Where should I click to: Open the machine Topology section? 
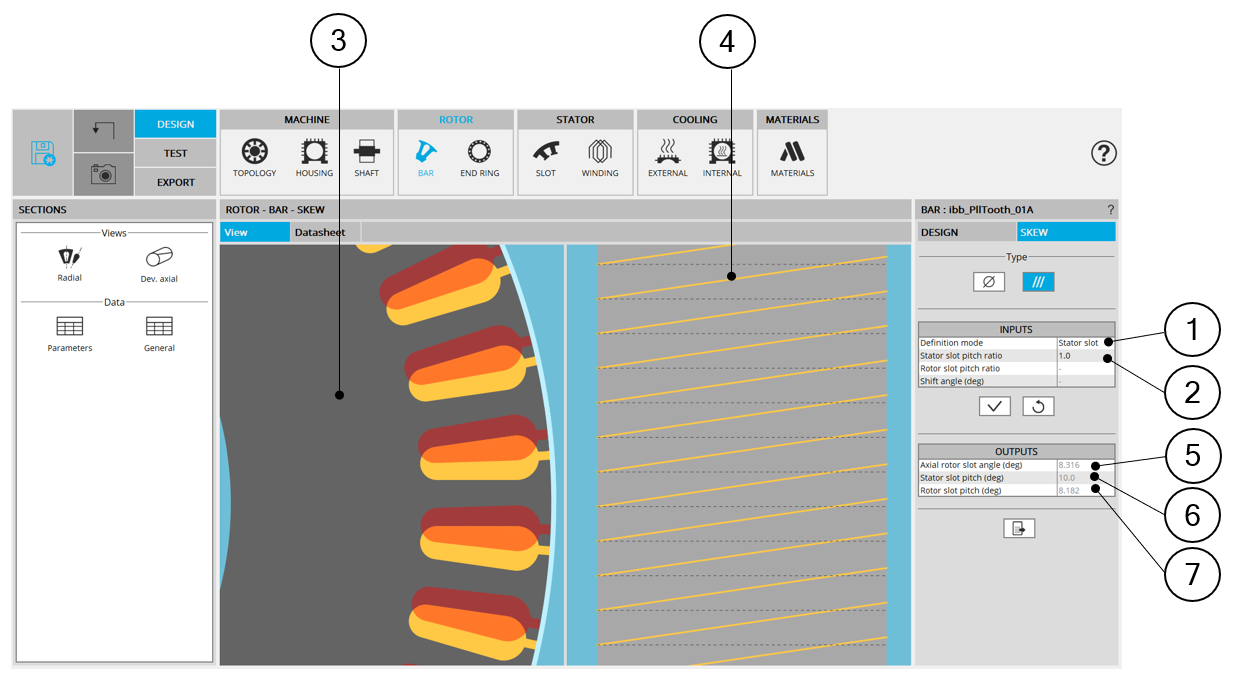click(254, 157)
